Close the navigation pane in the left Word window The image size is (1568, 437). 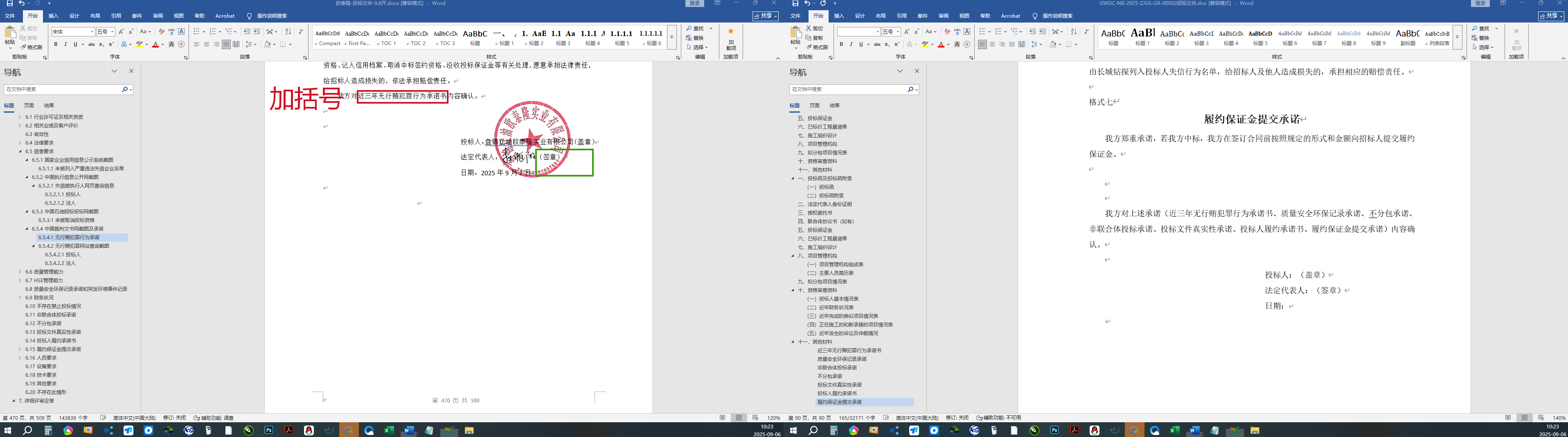(131, 71)
